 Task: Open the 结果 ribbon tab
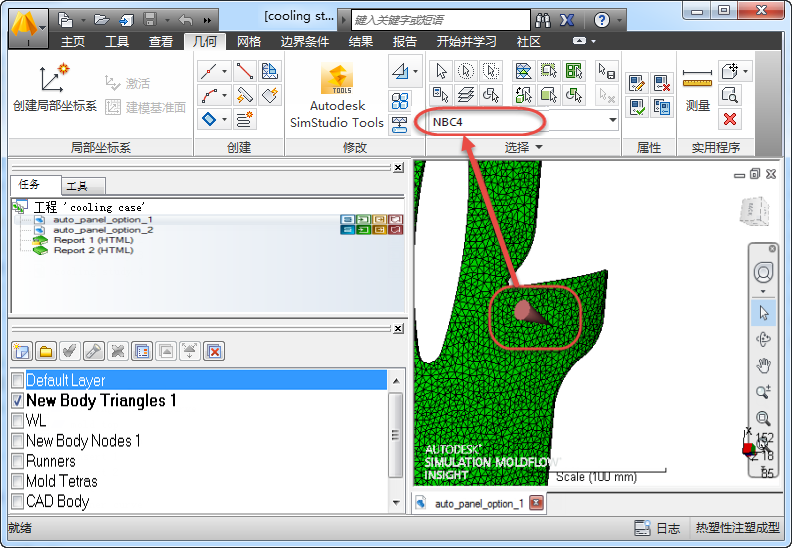click(x=361, y=41)
